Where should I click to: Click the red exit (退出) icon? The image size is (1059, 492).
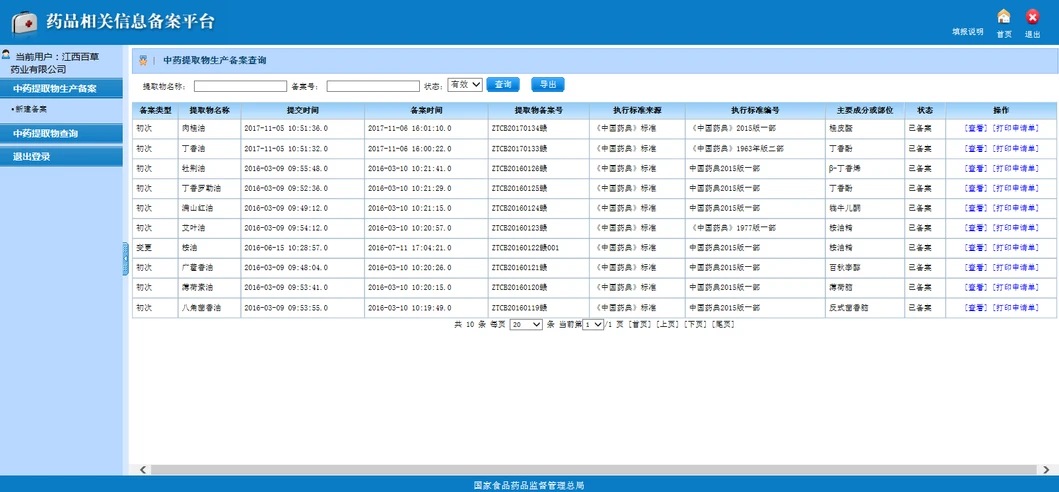click(x=1033, y=17)
